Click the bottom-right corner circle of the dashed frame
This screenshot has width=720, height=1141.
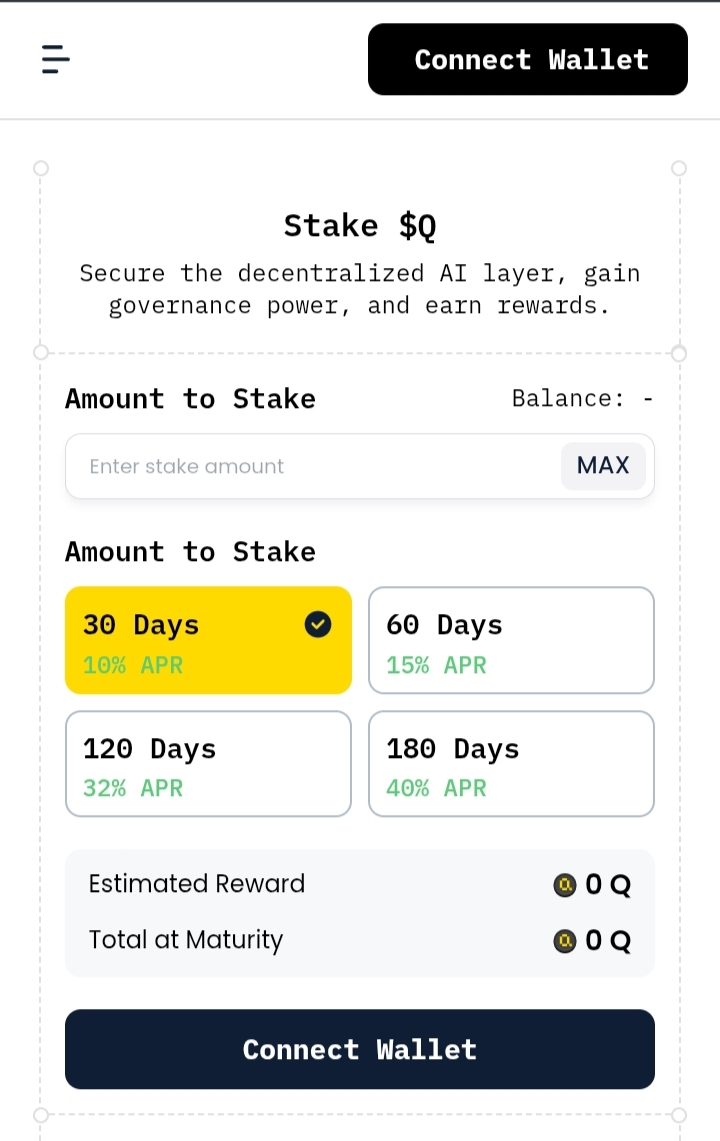click(679, 1115)
